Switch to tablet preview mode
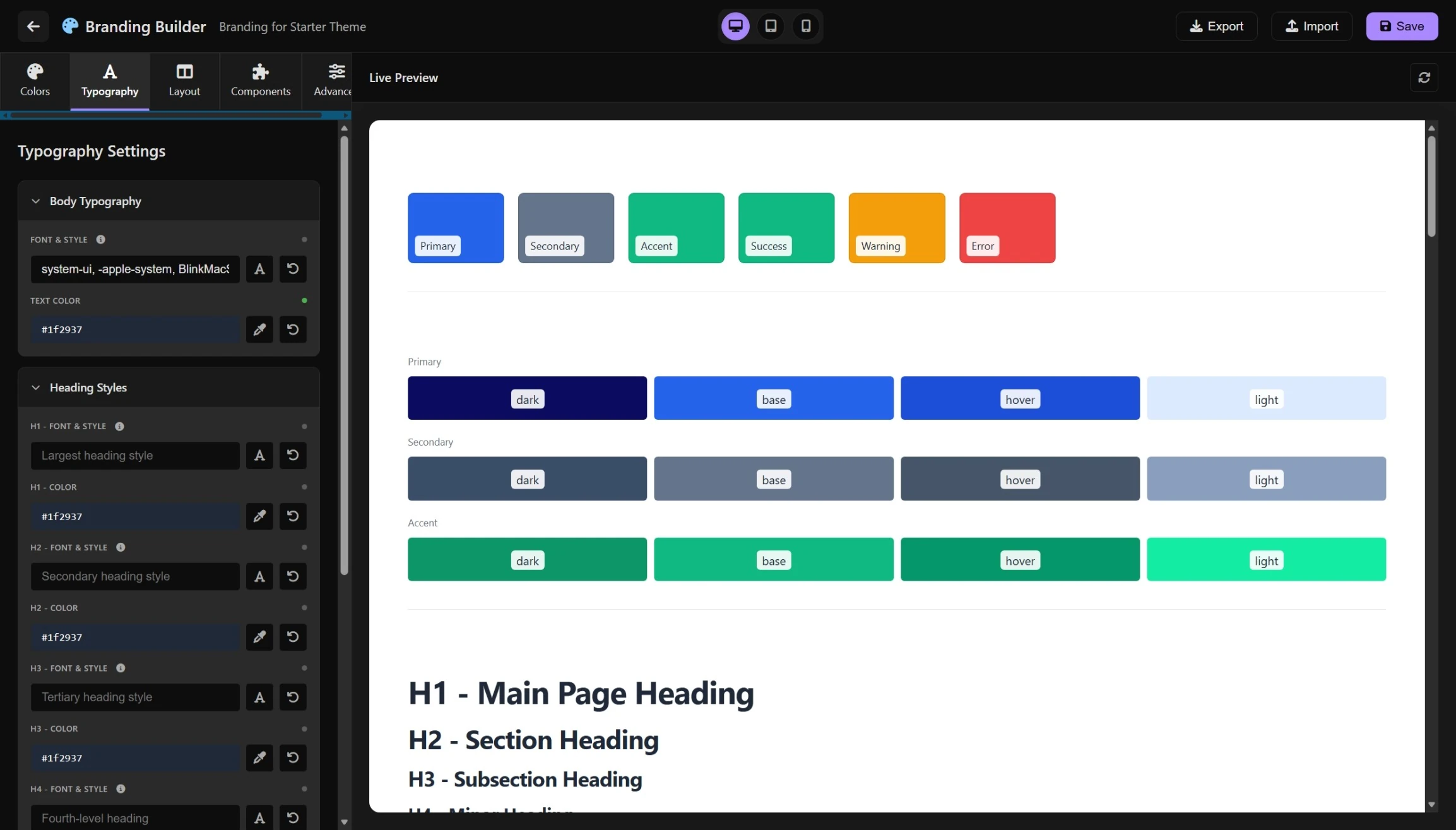The width and height of the screenshot is (1456, 830). 771,26
